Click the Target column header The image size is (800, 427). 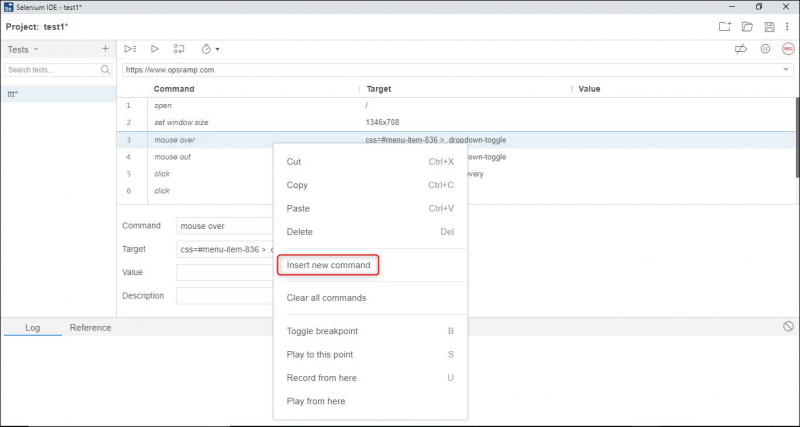(x=379, y=89)
